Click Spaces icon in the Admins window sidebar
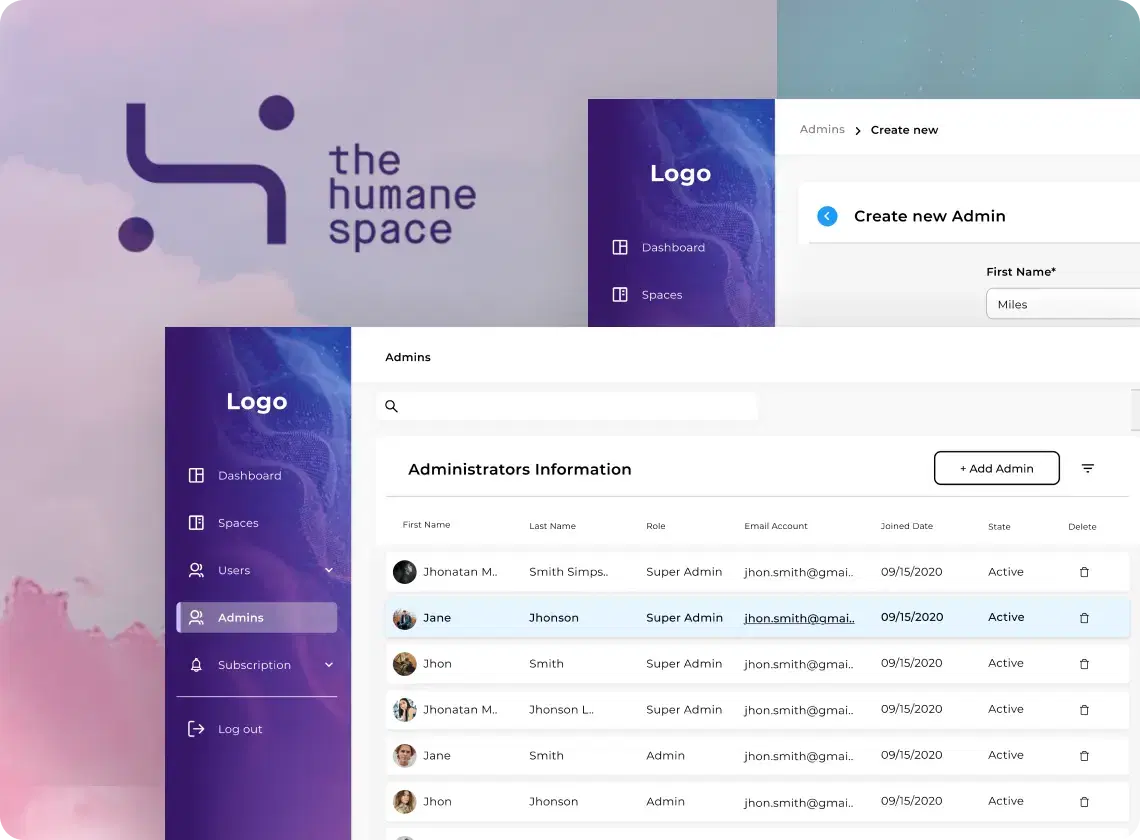This screenshot has width=1140, height=840. point(196,523)
